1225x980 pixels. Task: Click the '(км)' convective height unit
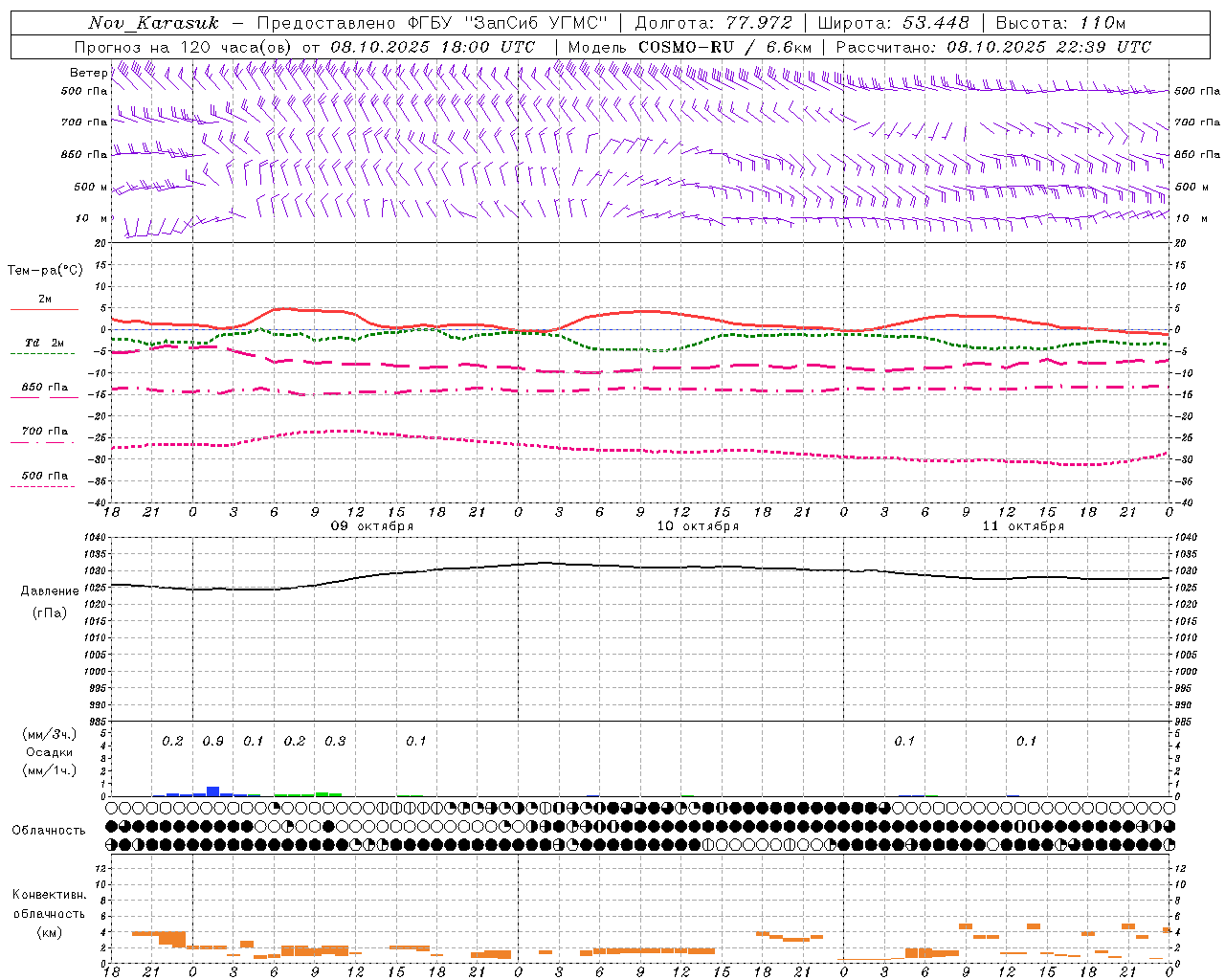pos(49,932)
